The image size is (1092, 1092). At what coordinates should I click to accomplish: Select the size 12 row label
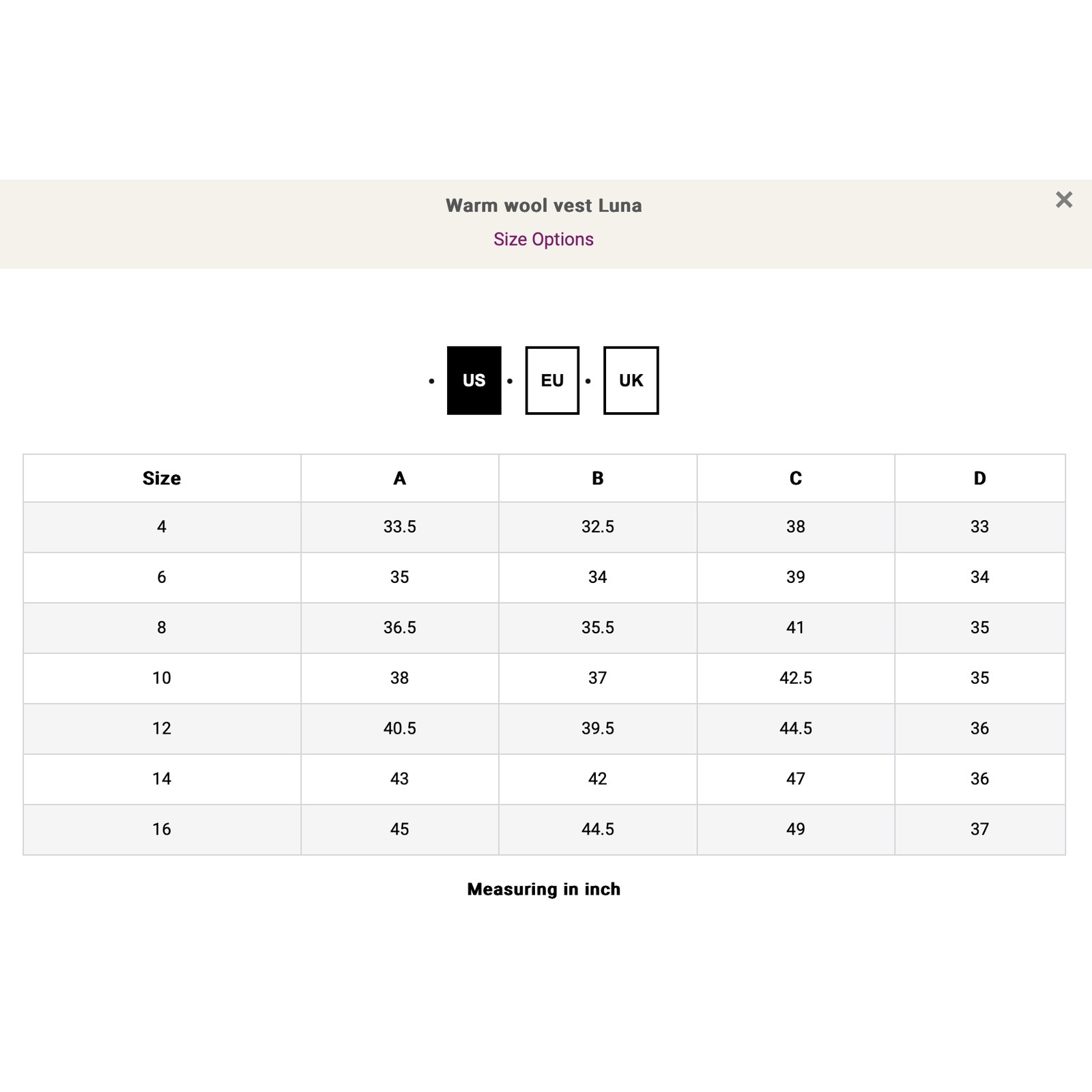click(162, 729)
